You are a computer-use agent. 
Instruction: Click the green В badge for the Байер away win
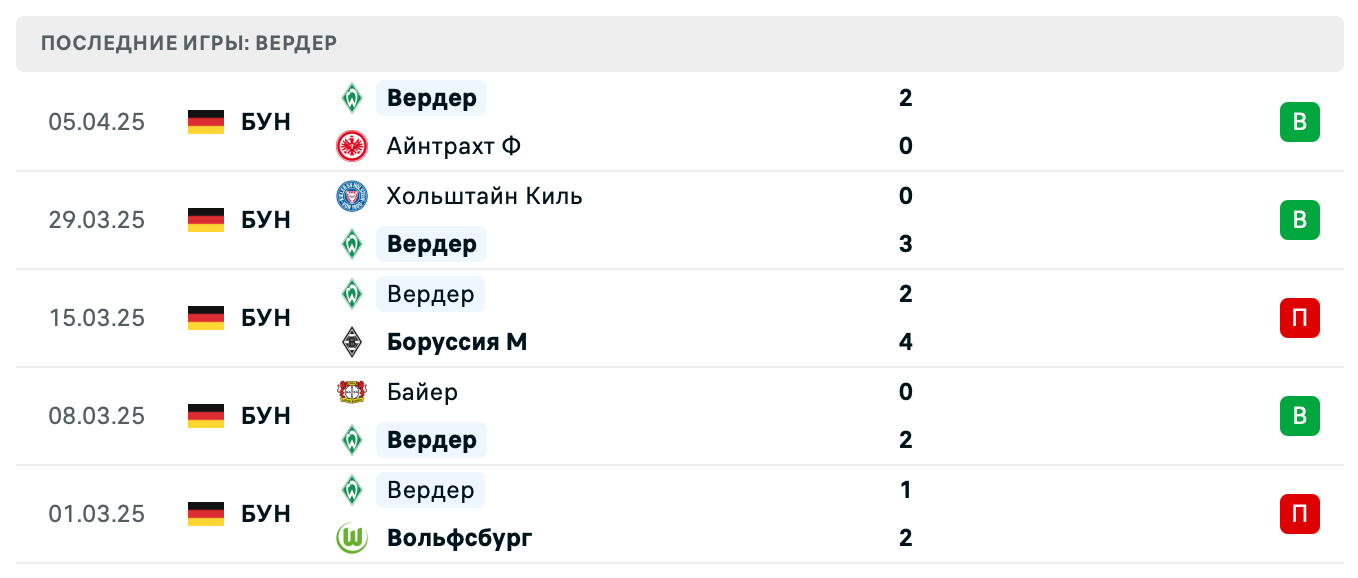click(x=1299, y=416)
